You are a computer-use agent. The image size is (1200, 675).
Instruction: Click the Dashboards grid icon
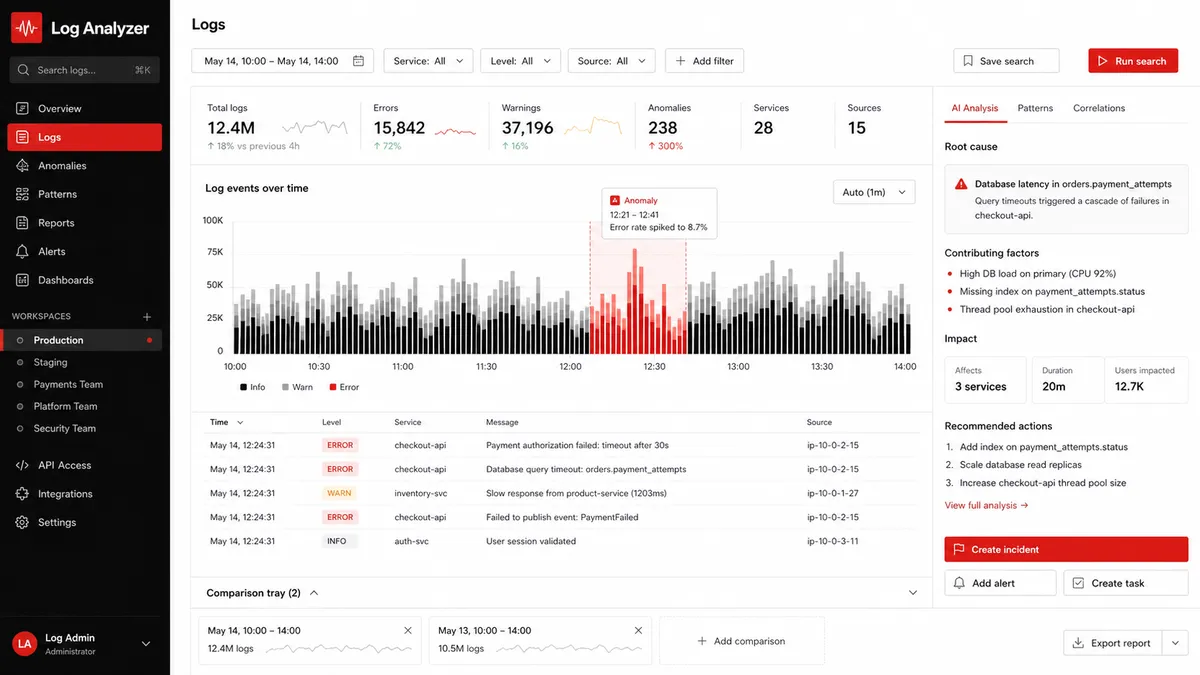(x=23, y=280)
